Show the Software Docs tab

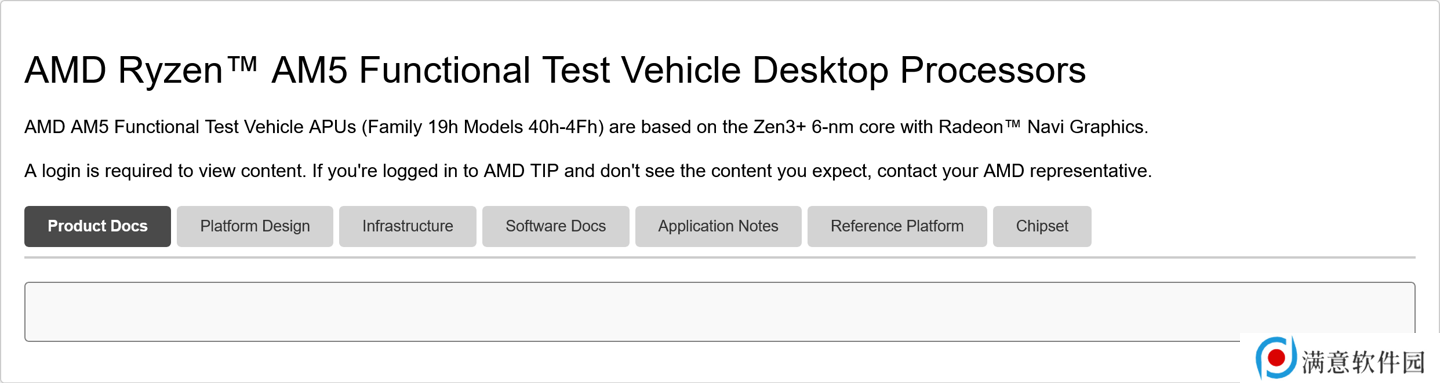click(x=555, y=226)
